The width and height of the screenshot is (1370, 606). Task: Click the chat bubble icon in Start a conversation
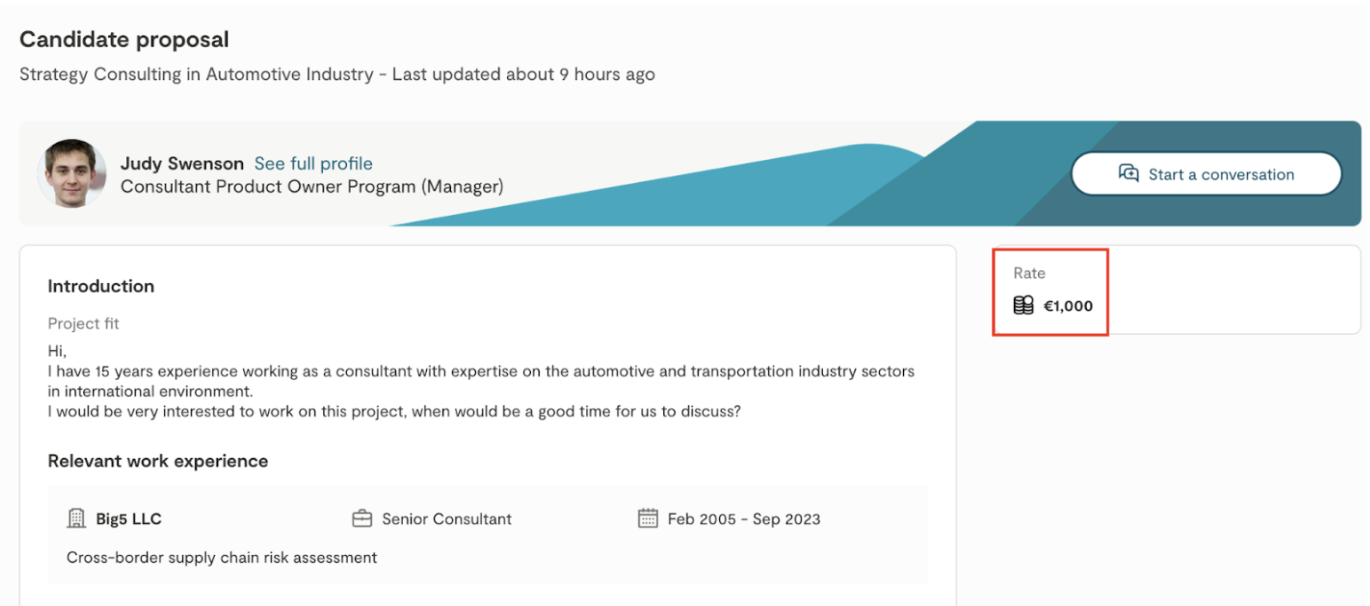pos(1128,173)
